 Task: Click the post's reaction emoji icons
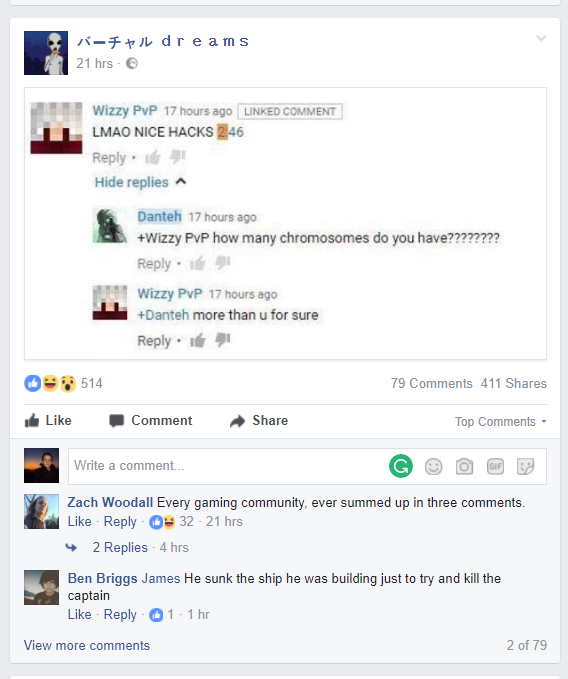[50, 383]
